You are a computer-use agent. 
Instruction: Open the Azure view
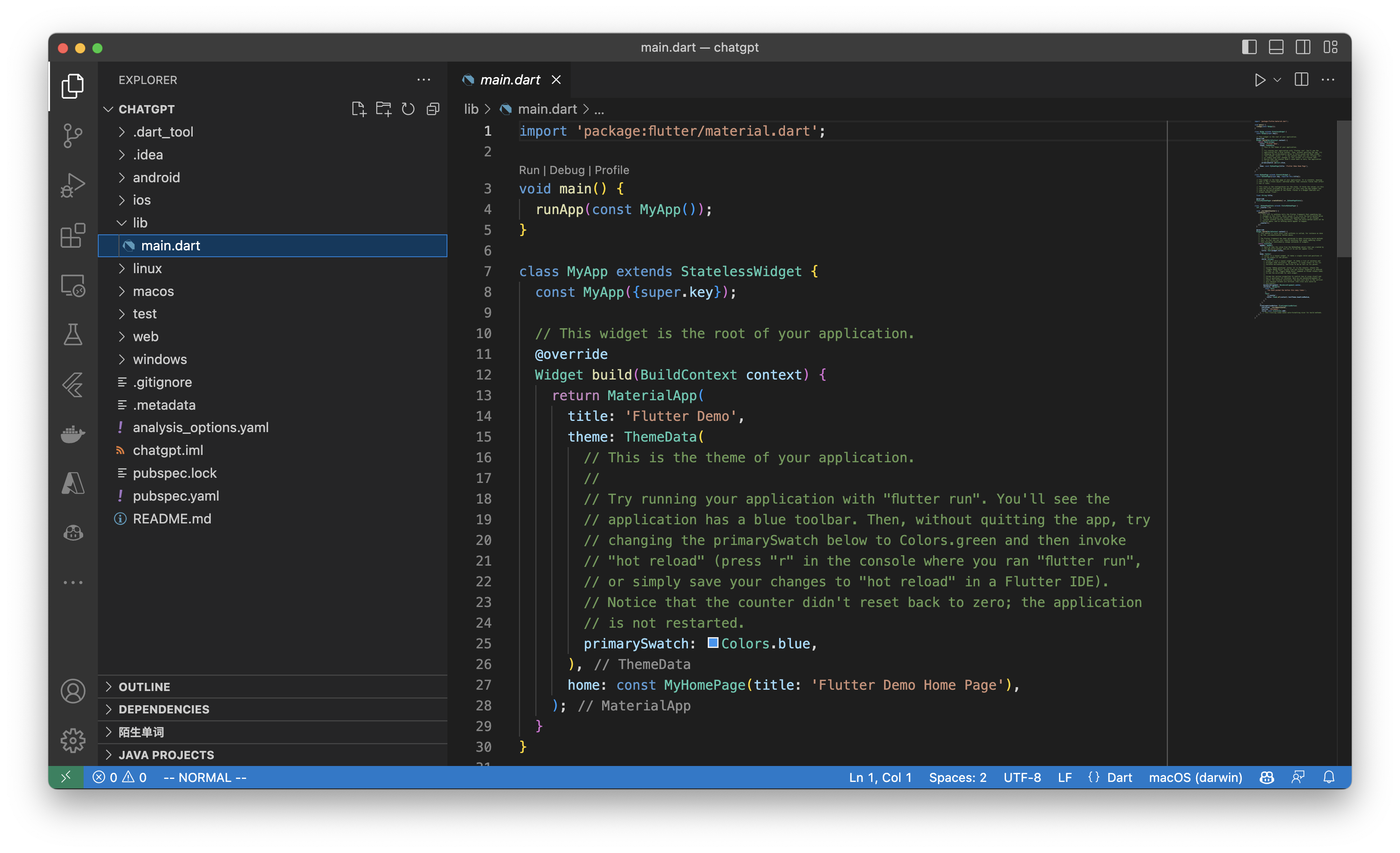(x=73, y=483)
